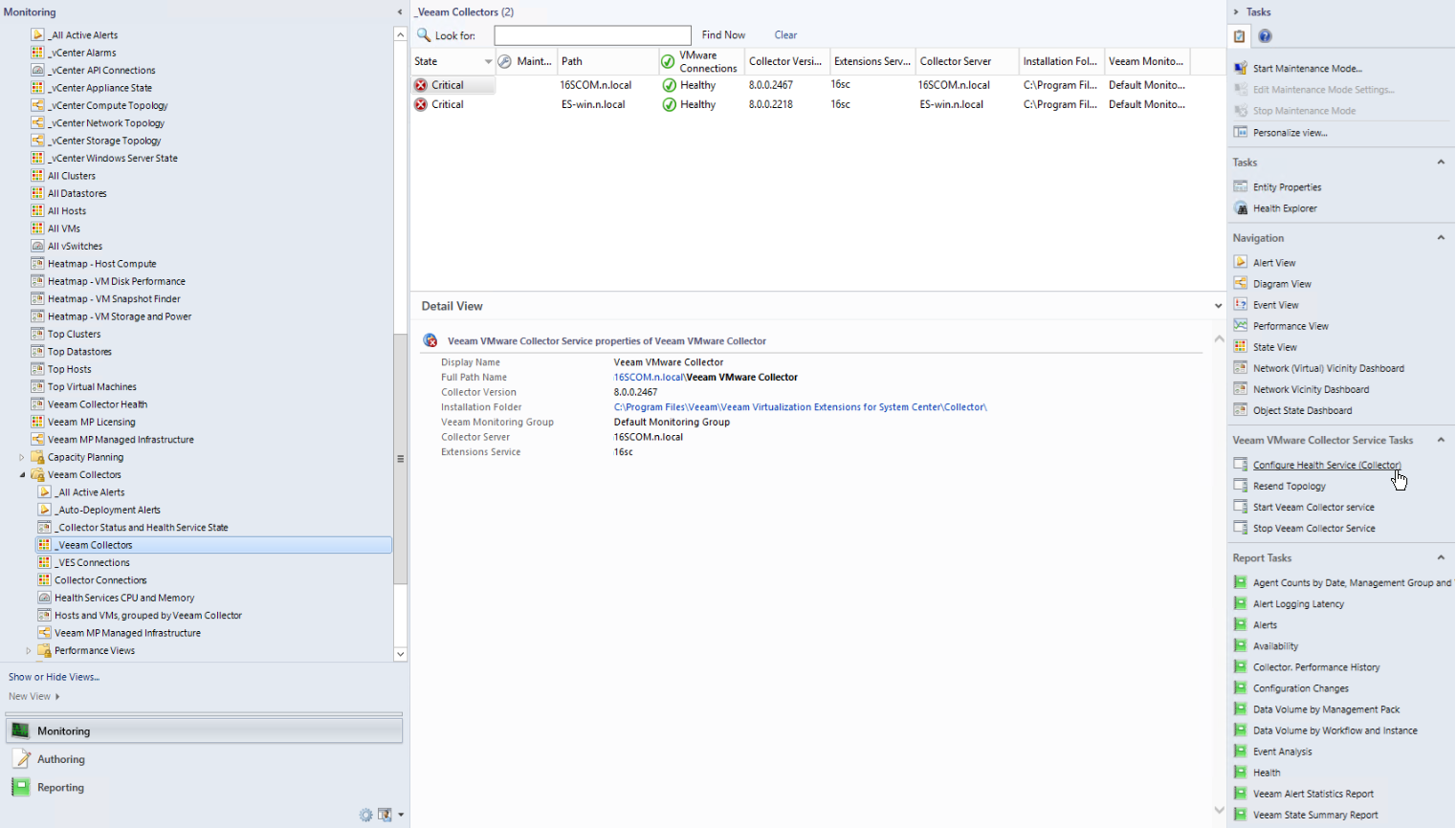Click the Top Virtual Machines view icon

point(37,386)
